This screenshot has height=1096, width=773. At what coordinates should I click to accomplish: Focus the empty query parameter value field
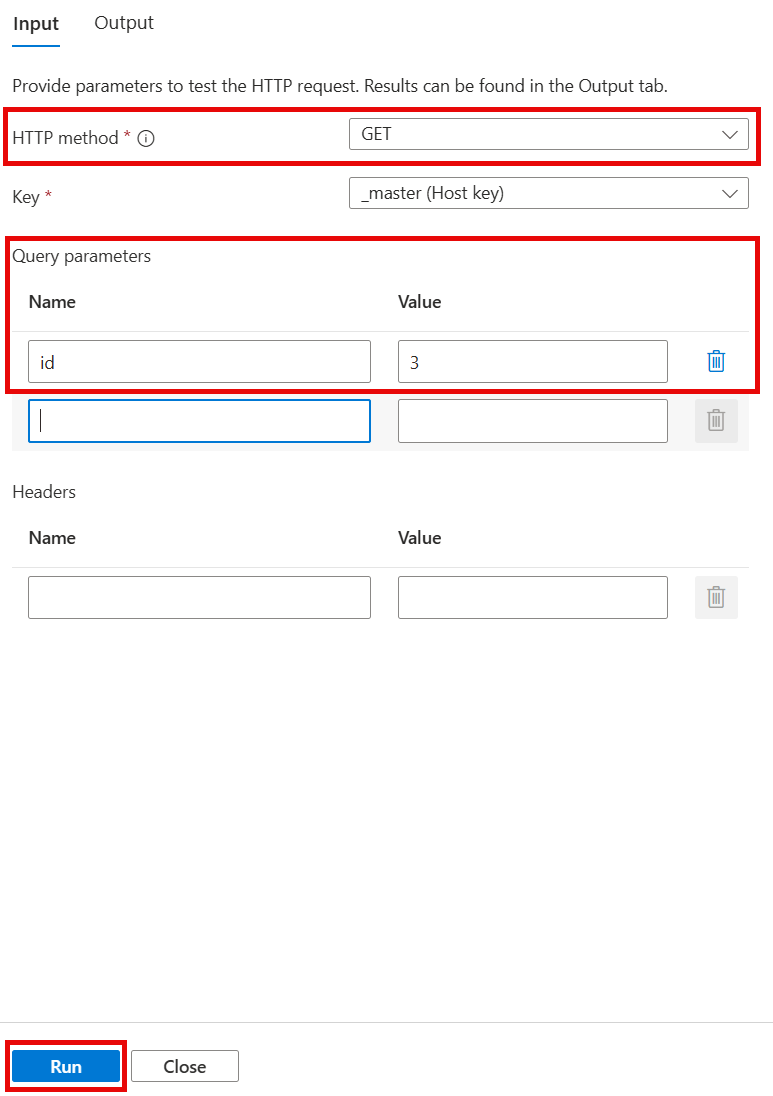[x=532, y=421]
